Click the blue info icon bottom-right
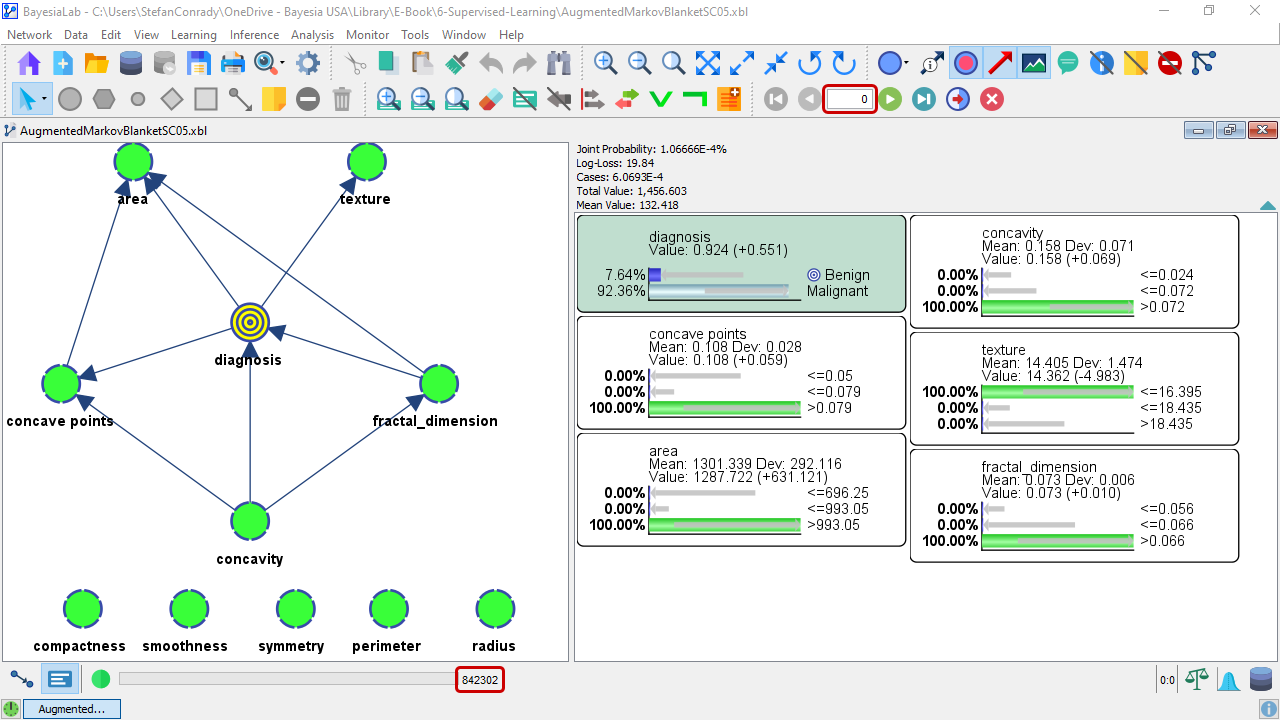The height and width of the screenshot is (720, 1280). tap(1268, 709)
